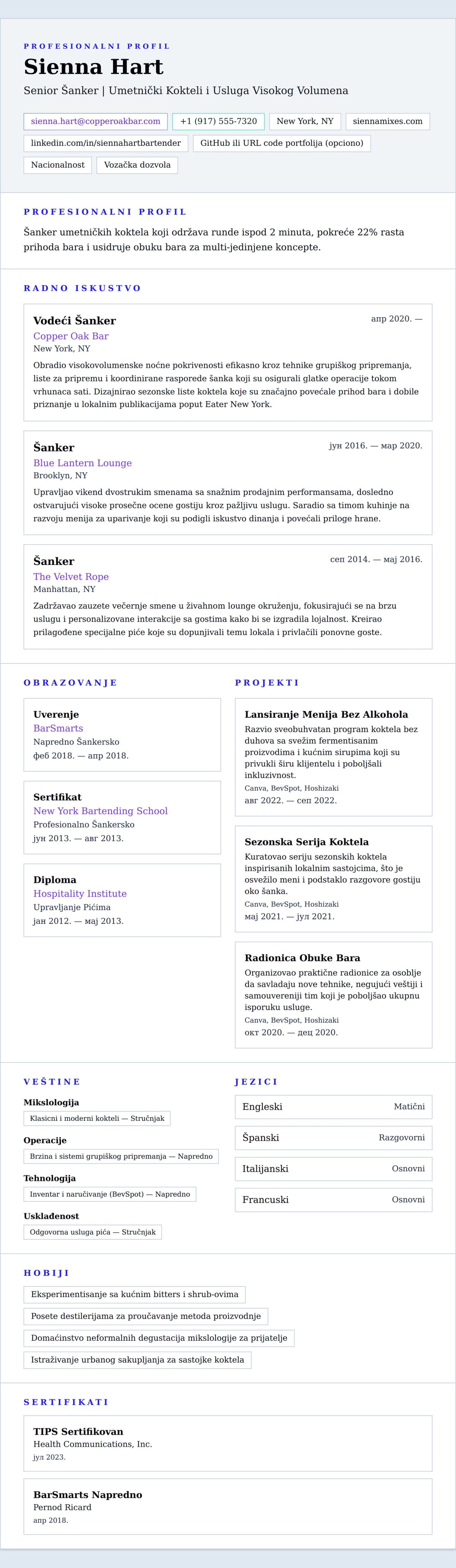Open the Blue Lantern Lounge company link
Viewport: 456px width, 1568px height.
pyautogui.click(x=82, y=463)
